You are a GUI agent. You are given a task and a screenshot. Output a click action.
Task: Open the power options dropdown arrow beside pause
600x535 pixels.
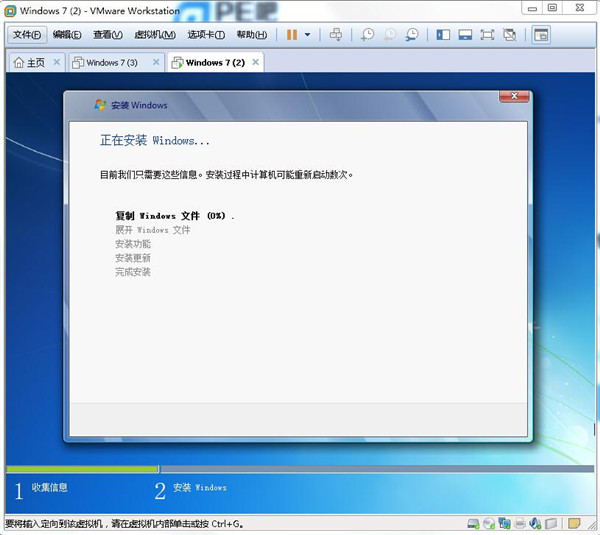click(x=307, y=35)
